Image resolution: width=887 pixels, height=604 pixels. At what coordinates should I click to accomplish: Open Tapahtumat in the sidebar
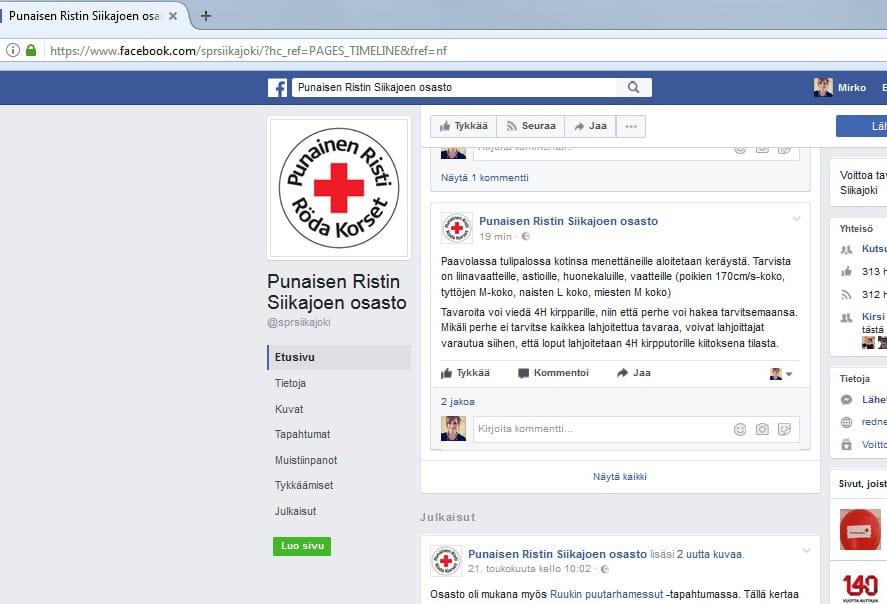pos(303,434)
